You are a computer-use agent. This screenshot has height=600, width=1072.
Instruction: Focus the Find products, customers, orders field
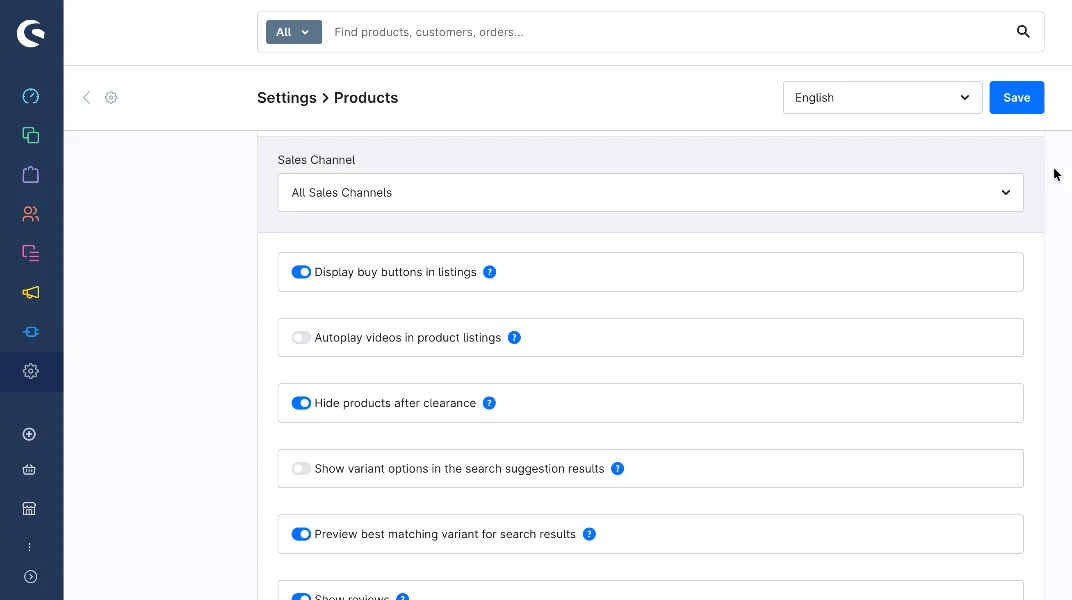[x=667, y=32]
